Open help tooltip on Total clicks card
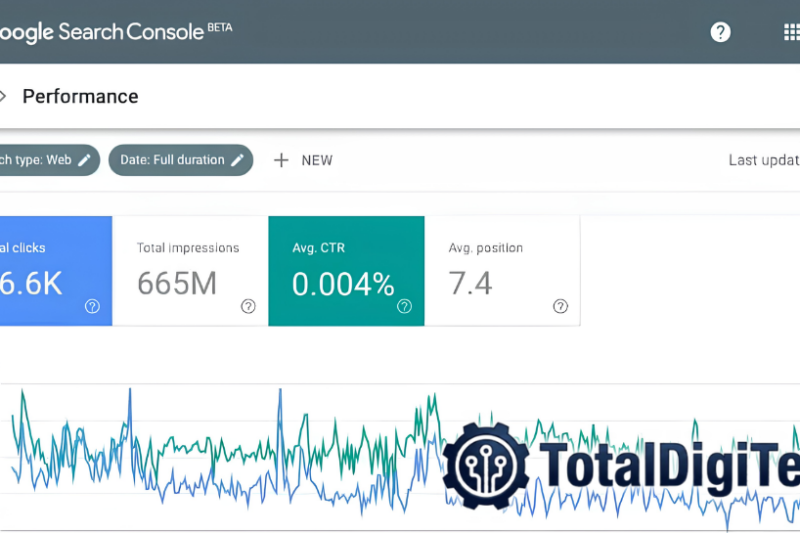This screenshot has height=533, width=800. tap(92, 306)
